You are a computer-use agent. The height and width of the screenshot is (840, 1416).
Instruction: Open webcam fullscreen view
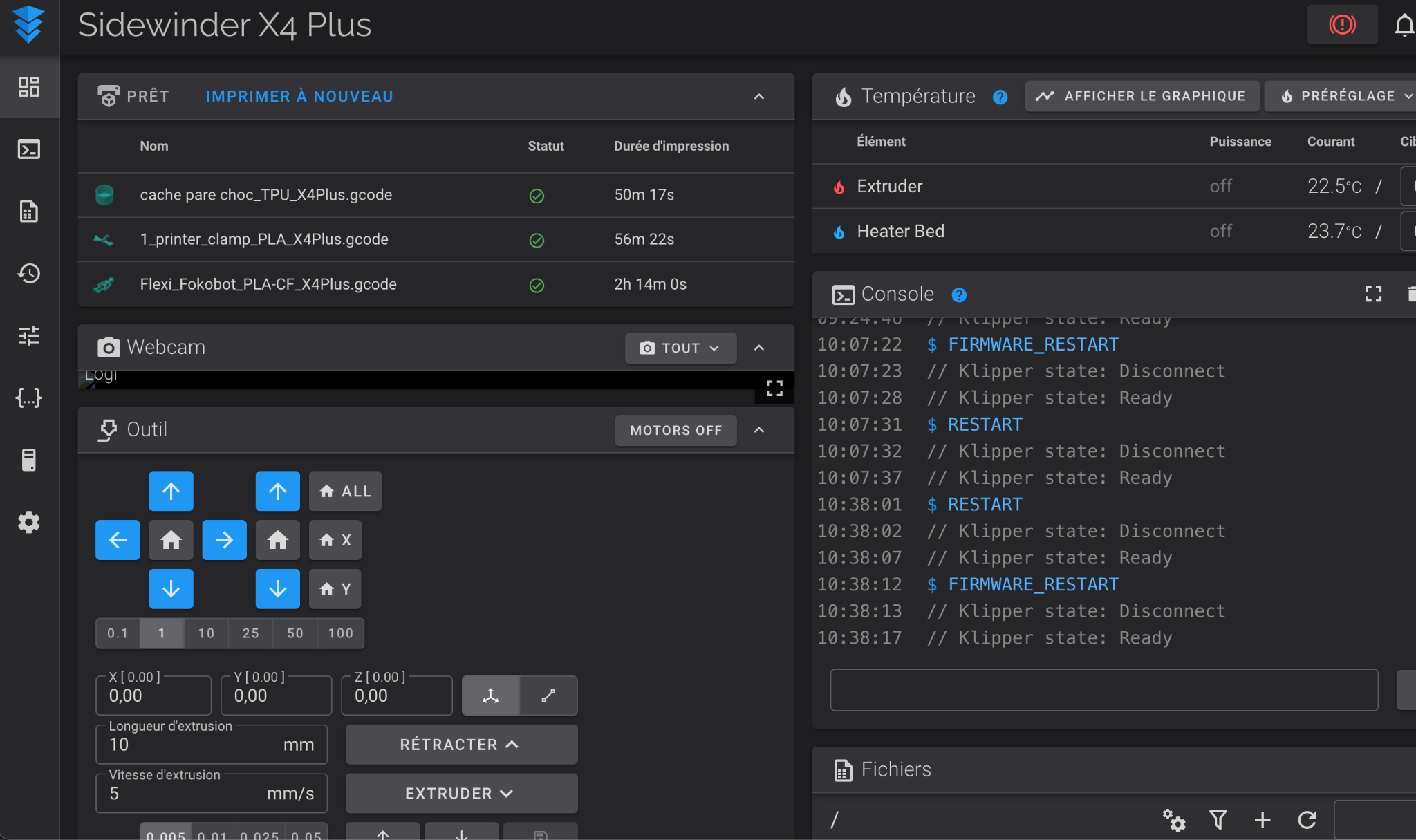(x=774, y=389)
